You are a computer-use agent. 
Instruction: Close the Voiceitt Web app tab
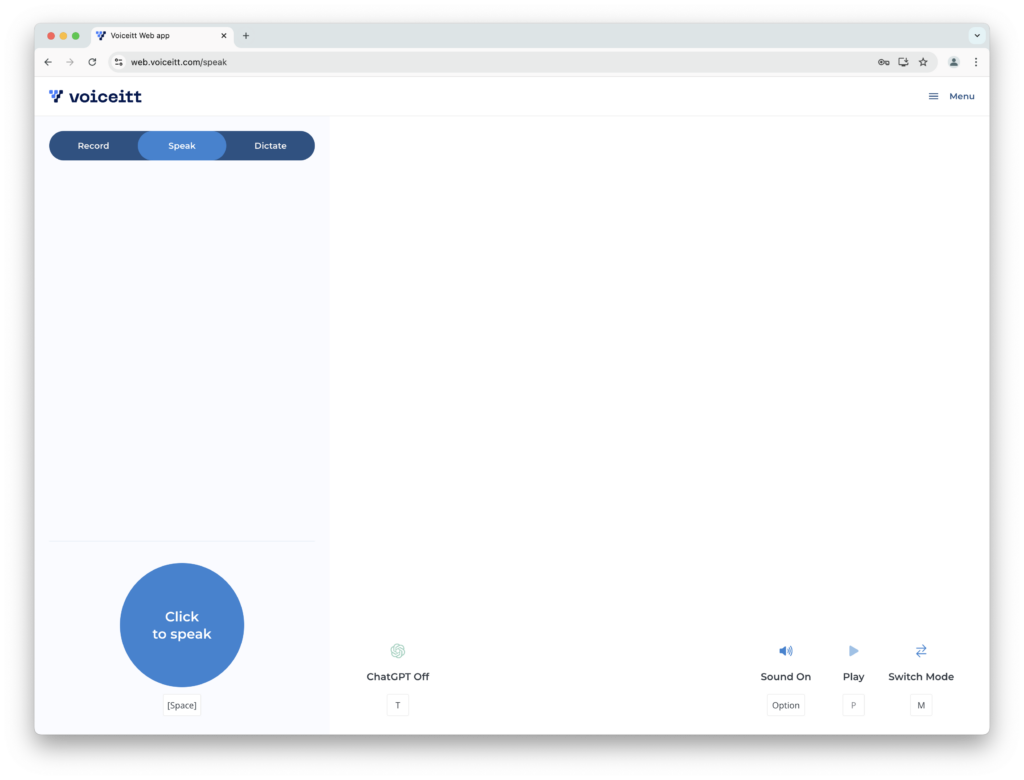tap(223, 36)
